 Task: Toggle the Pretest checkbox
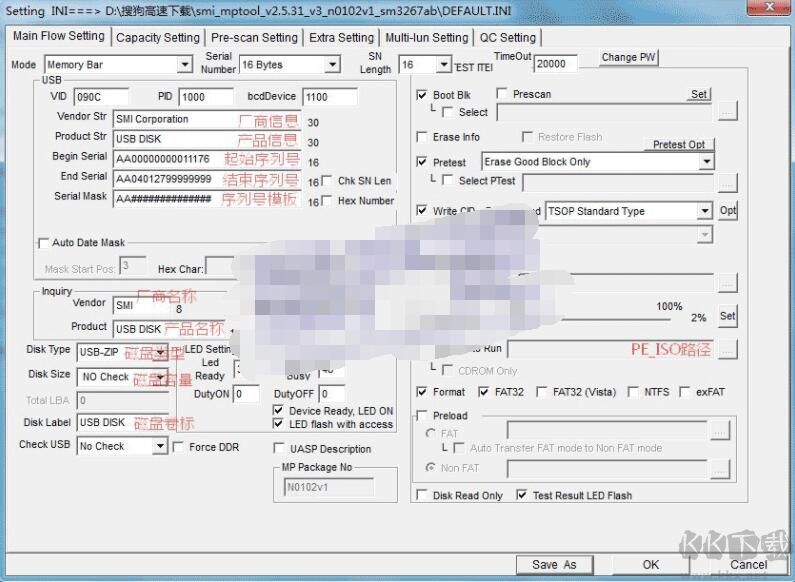pos(422,162)
